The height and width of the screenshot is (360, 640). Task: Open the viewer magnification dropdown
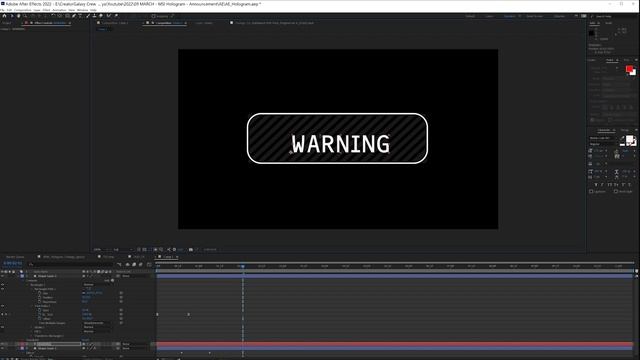pyautogui.click(x=101, y=249)
